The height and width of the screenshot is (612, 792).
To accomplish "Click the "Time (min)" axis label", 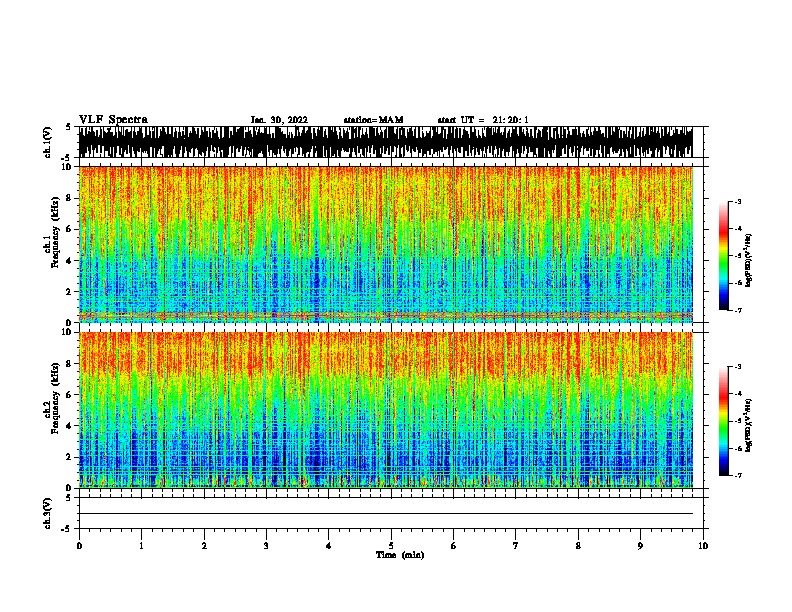I will [400, 555].
